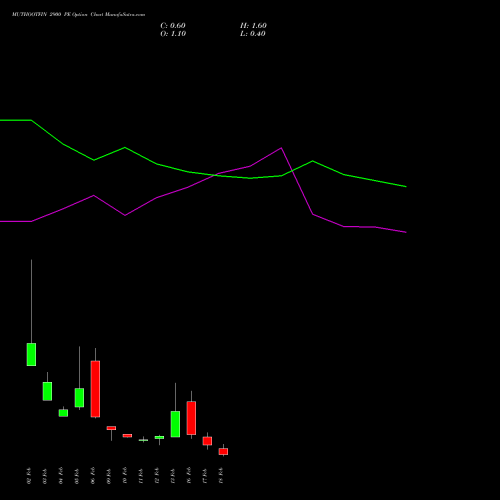Select the green candle for 03 Feb
This screenshot has width=500, height=500.
[47, 391]
